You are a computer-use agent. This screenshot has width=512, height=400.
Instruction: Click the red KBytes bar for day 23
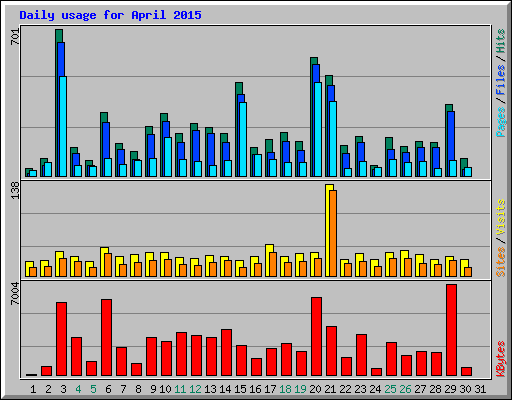tap(361, 355)
